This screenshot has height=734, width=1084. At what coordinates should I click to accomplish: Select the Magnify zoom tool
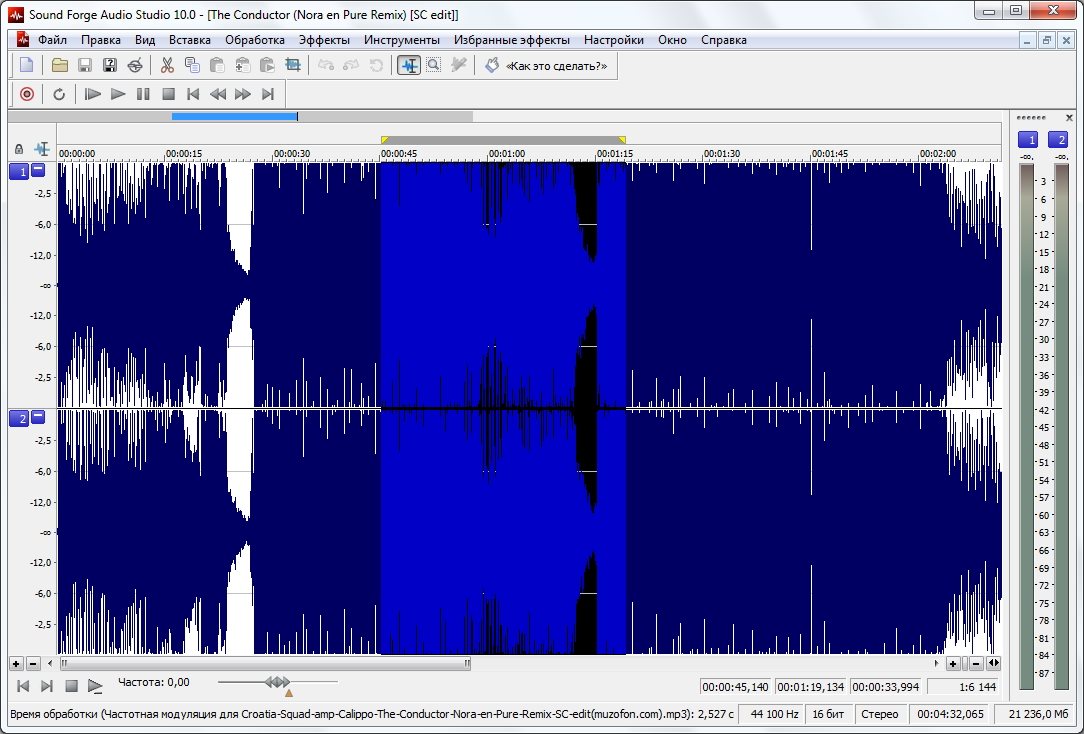click(434, 65)
